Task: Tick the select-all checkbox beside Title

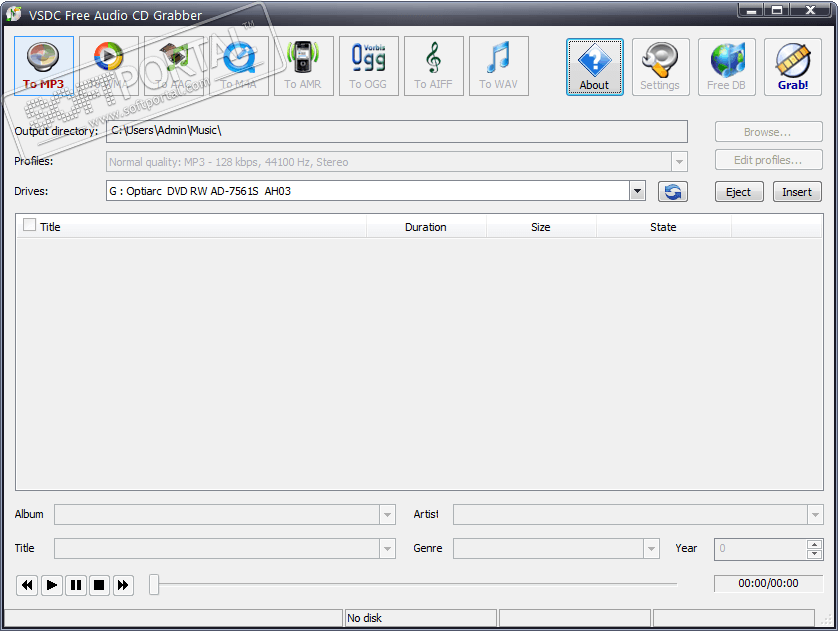Action: tap(29, 225)
